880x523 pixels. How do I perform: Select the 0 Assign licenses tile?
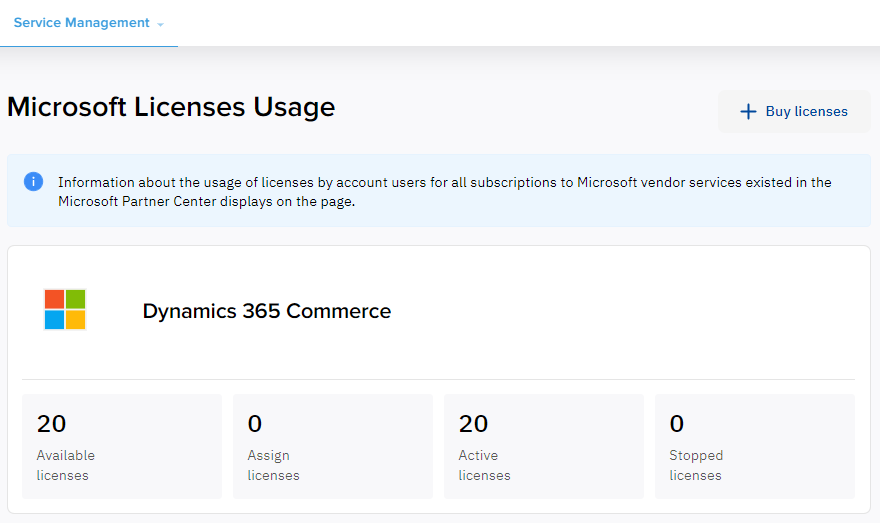pyautogui.click(x=333, y=446)
